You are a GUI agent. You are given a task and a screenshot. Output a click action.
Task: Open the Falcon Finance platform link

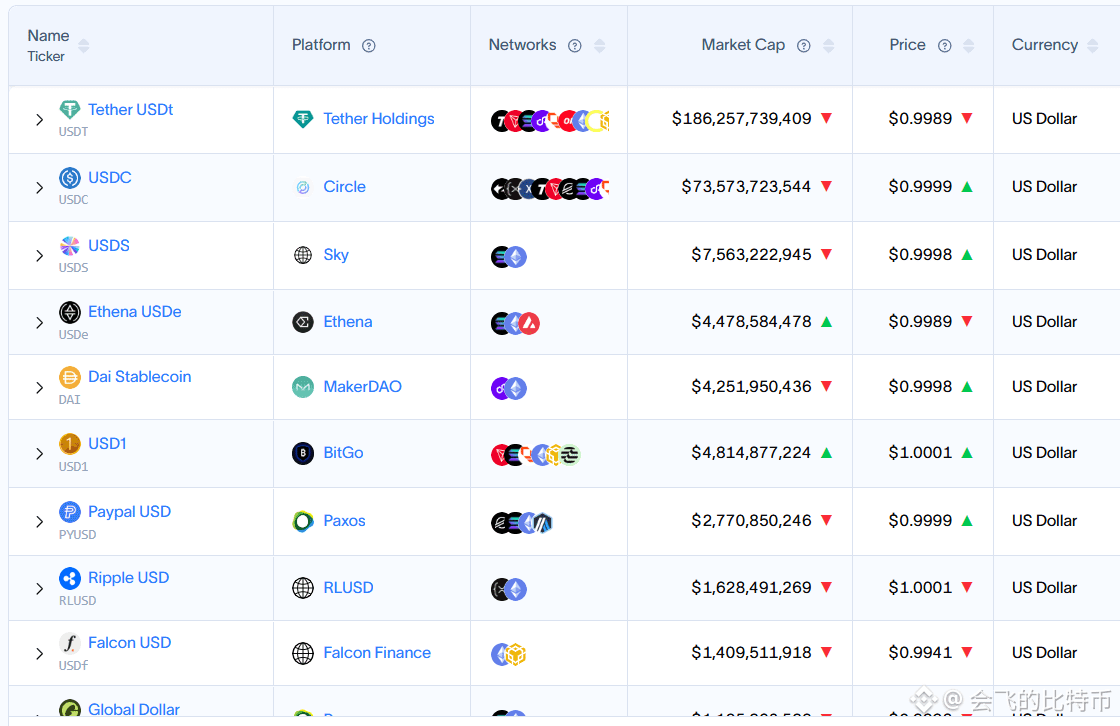[377, 652]
